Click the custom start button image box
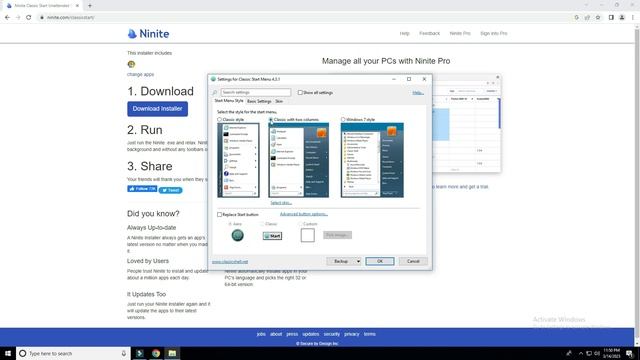The height and width of the screenshot is (360, 640). tap(307, 235)
